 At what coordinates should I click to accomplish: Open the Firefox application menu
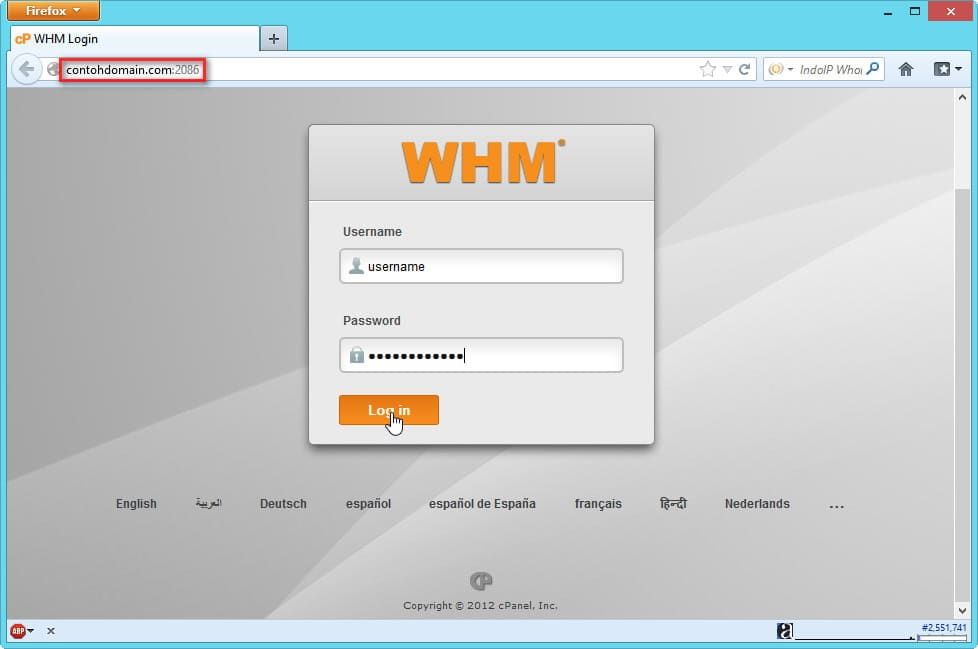coord(52,11)
